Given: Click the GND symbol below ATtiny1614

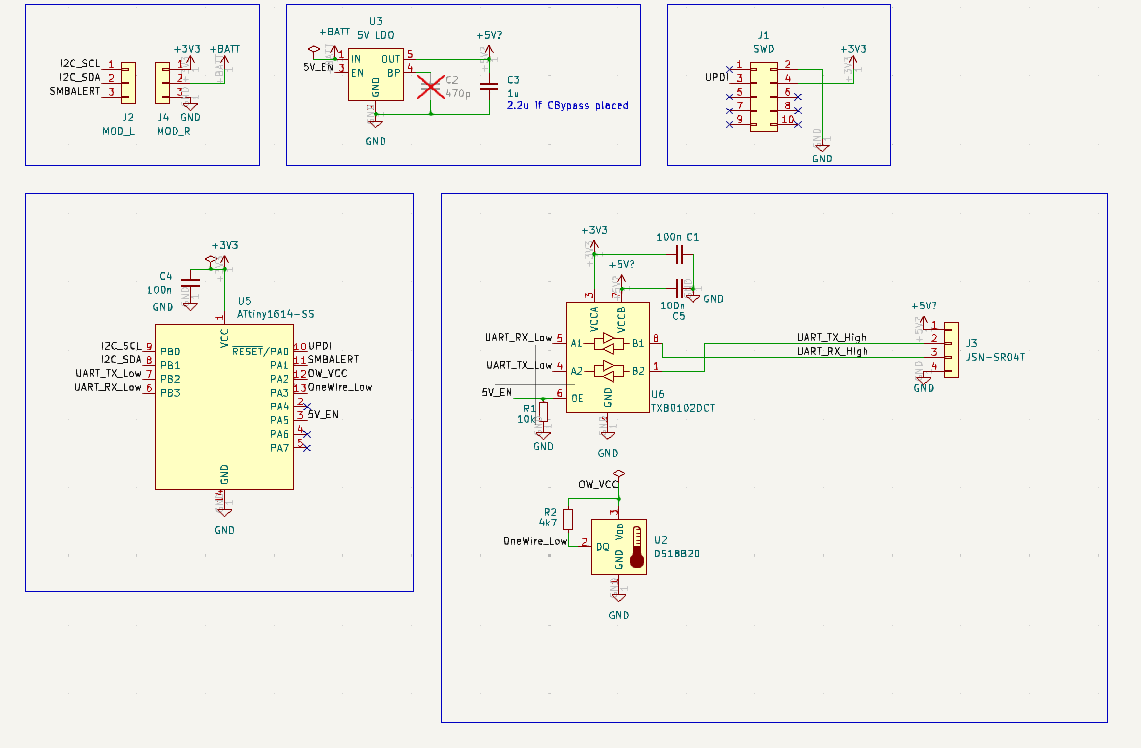Looking at the screenshot, I should click(x=224, y=512).
